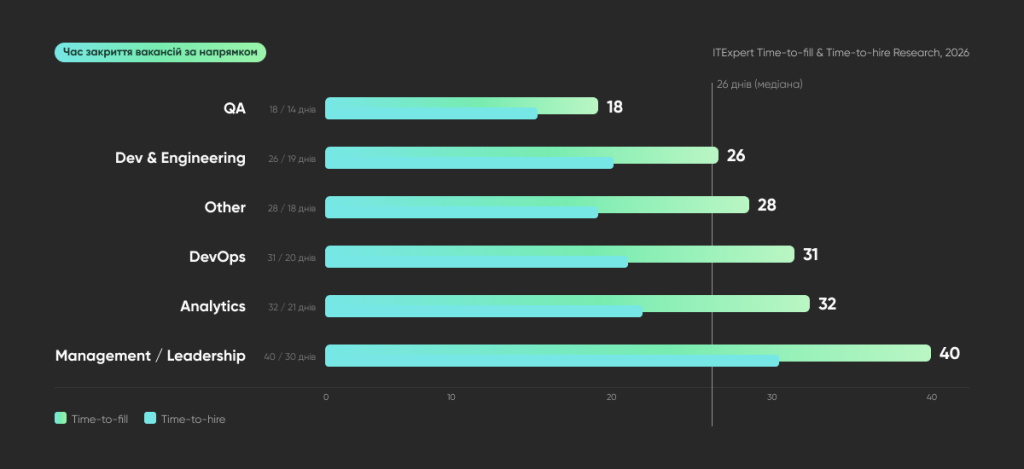Click the ITExpert Research 2026 source text
The width and height of the screenshot is (1024, 469).
pos(840,53)
